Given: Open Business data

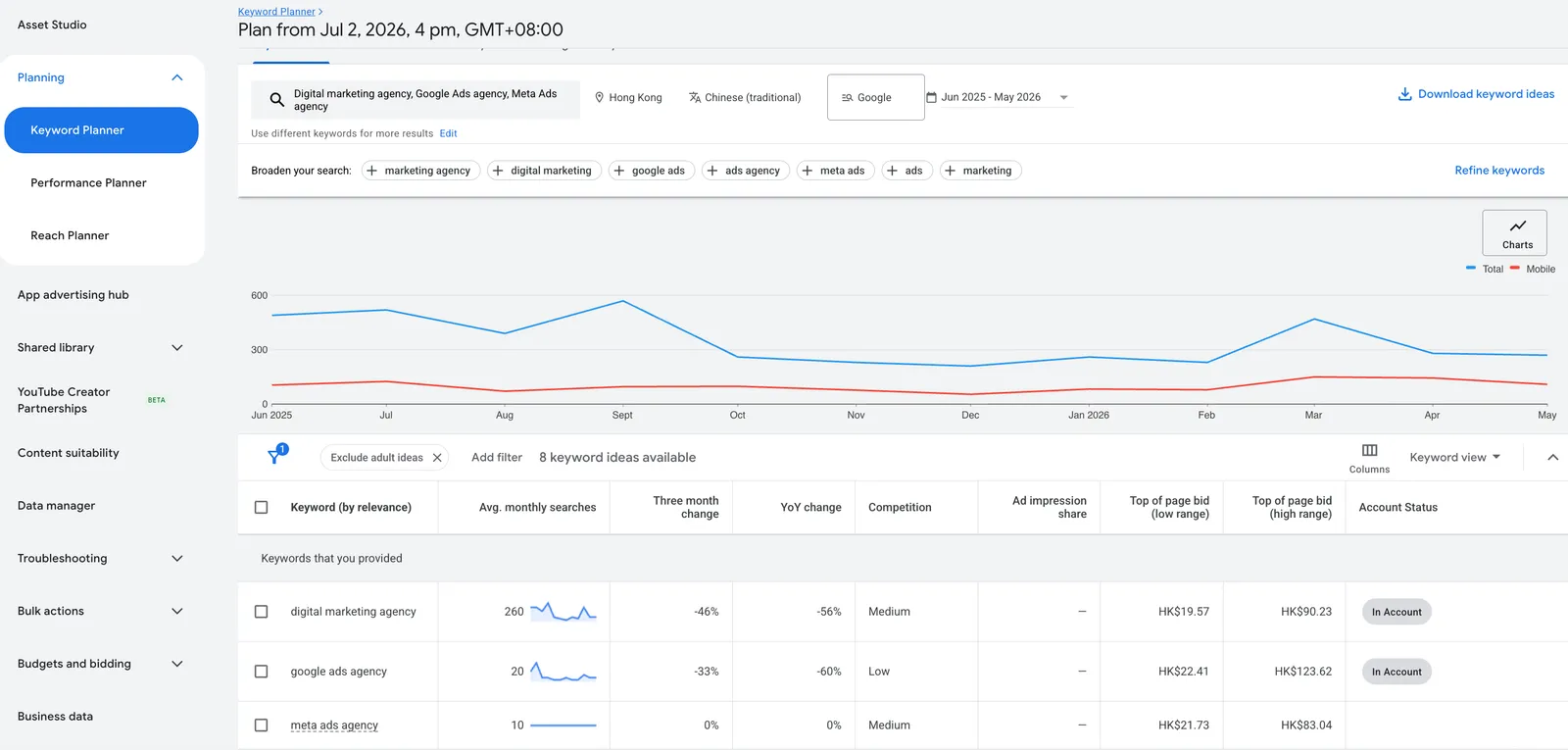Looking at the screenshot, I should (55, 717).
